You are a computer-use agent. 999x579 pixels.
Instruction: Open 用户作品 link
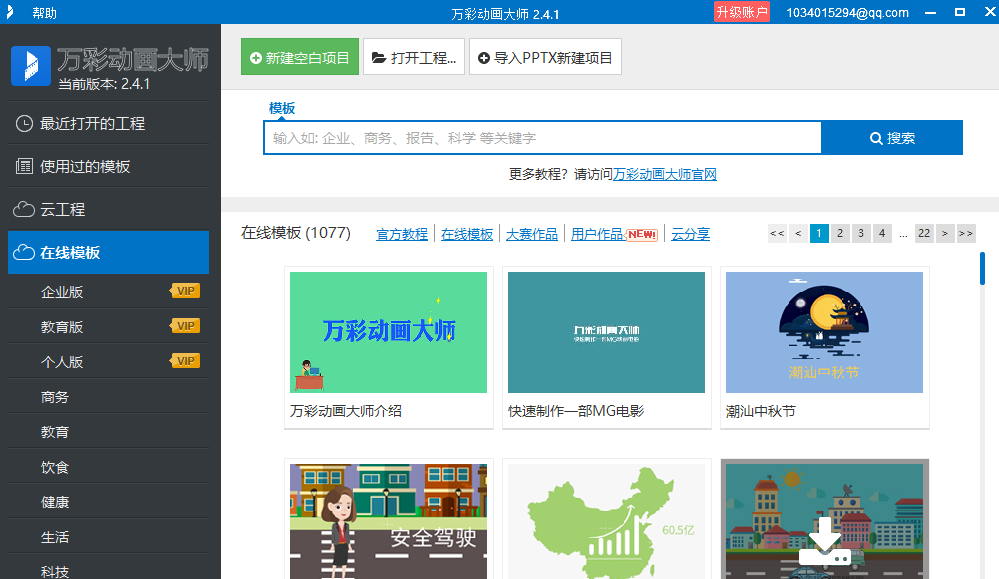[597, 234]
